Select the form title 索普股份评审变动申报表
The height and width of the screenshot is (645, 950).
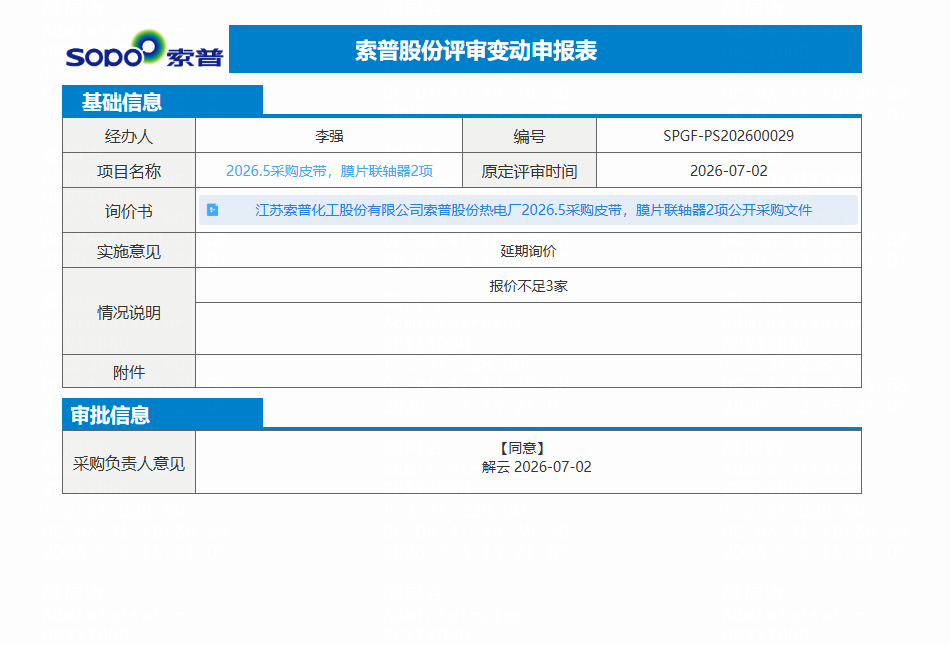(476, 50)
